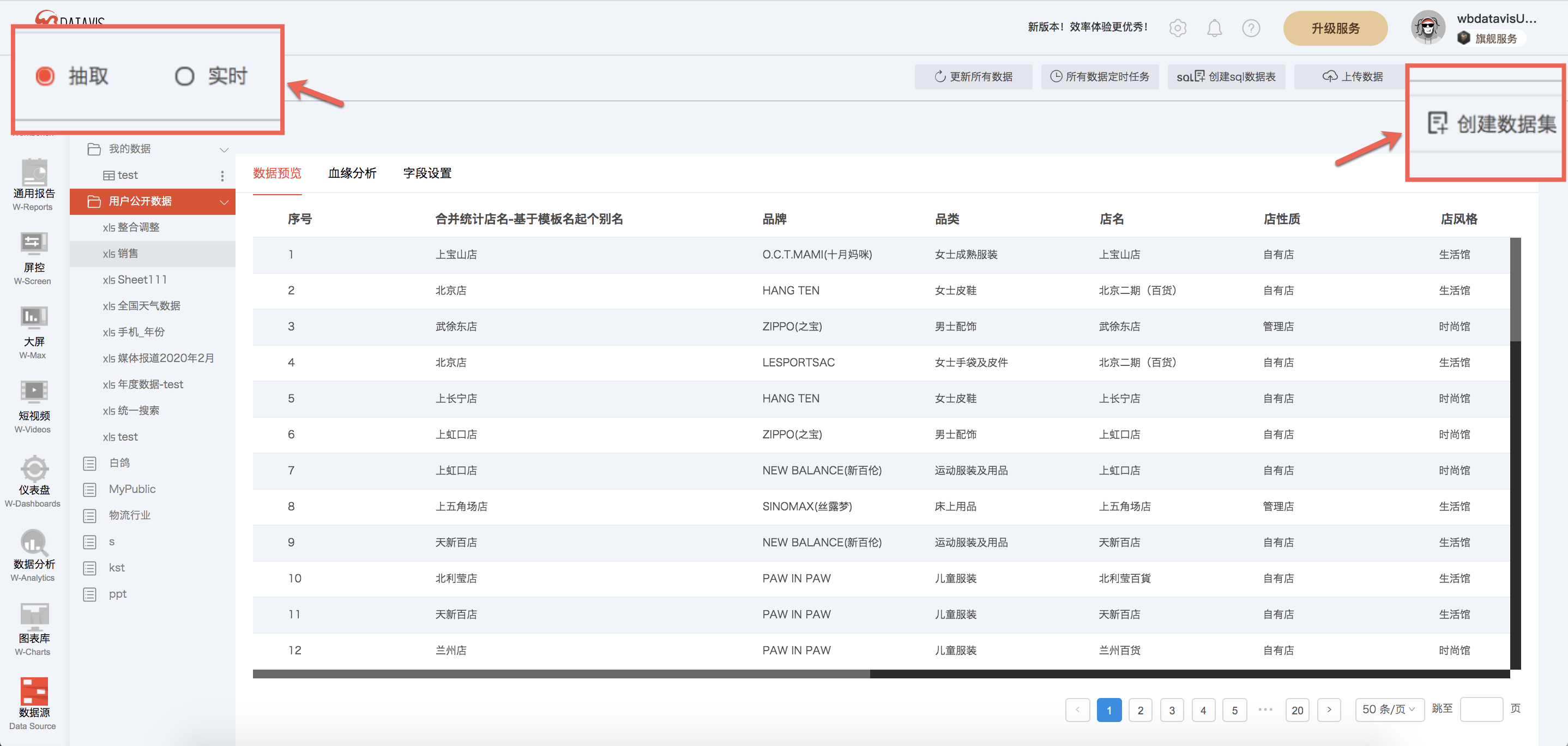The height and width of the screenshot is (746, 1568).
Task: Click the LESPORTSAC brand cell
Action: [x=798, y=362]
